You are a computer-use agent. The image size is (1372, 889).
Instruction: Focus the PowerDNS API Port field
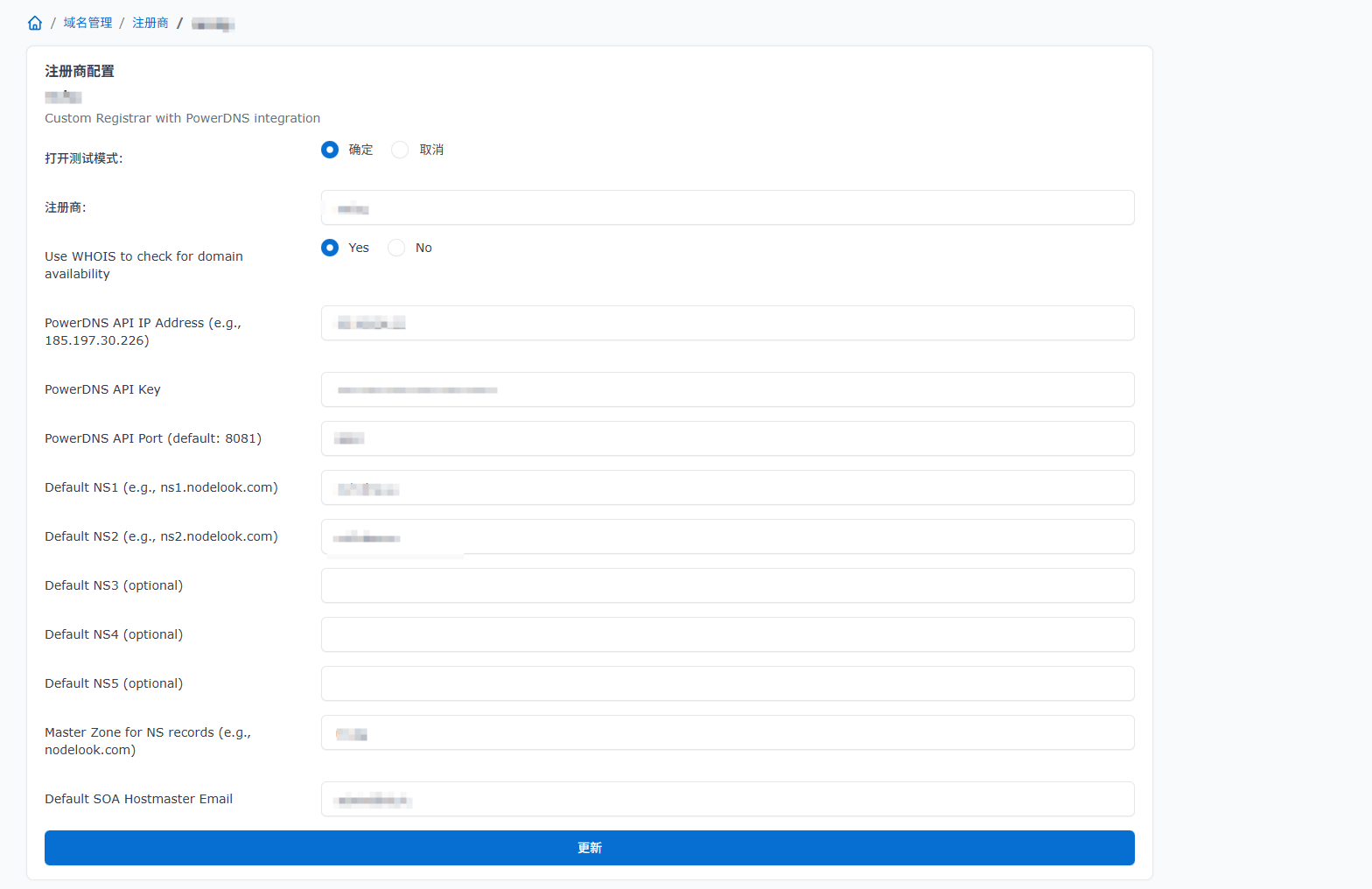(727, 438)
